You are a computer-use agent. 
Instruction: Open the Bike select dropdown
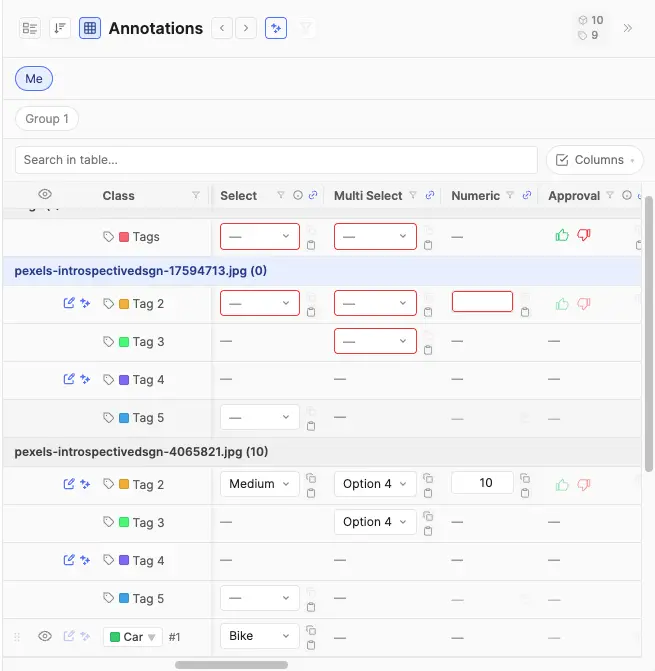(x=260, y=636)
